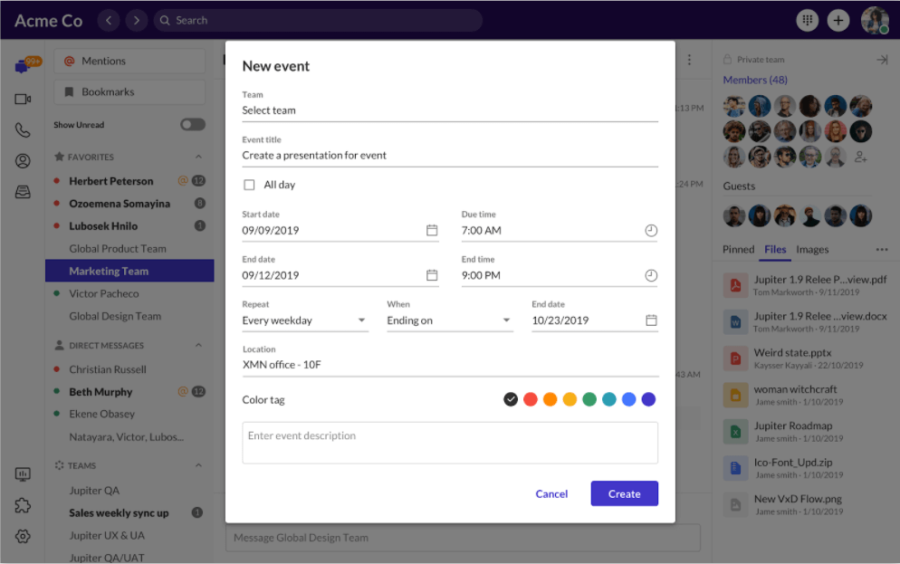Open calendar picker for Start date
Viewport: 900px width, 564px height.
tap(432, 230)
